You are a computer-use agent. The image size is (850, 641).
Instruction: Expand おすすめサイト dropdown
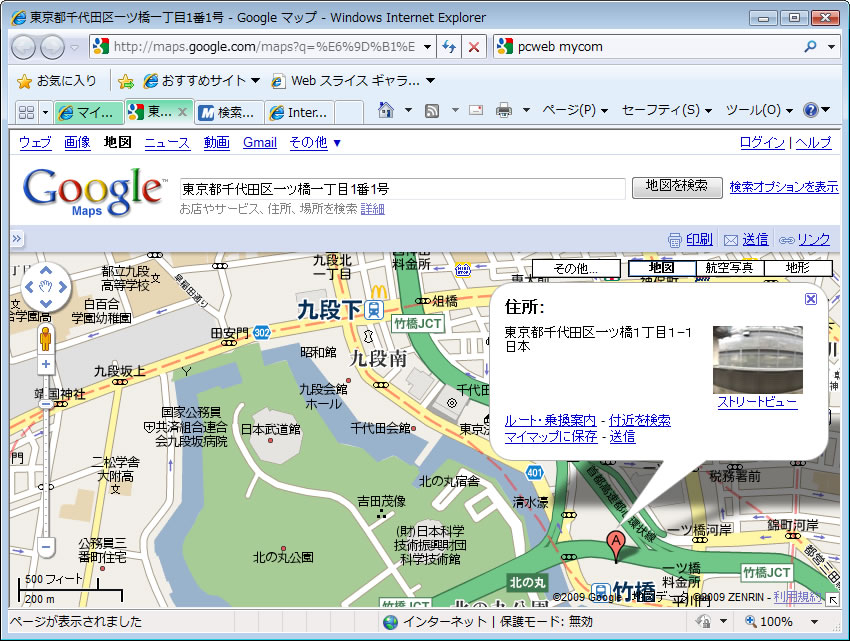click(255, 81)
